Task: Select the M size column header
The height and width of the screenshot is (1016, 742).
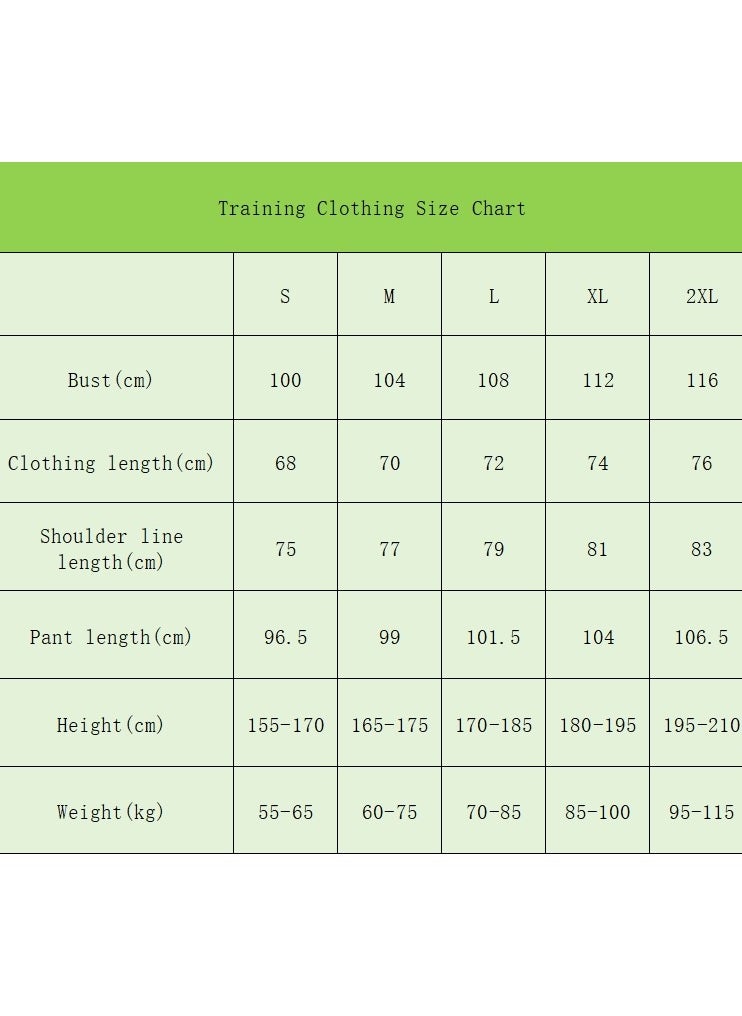Action: [389, 294]
